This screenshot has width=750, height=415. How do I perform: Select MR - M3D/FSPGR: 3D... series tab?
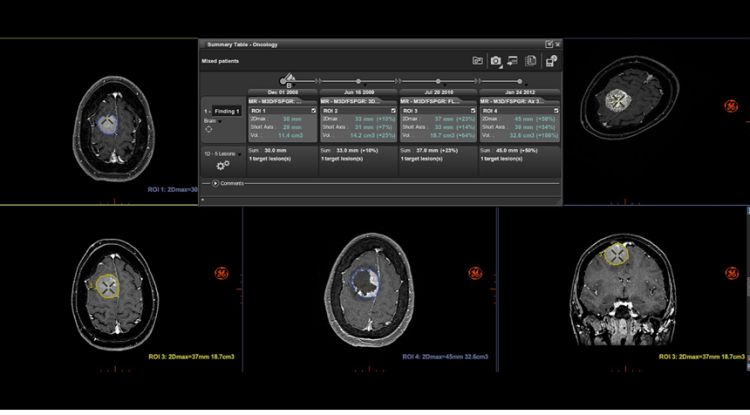[x=359, y=101]
